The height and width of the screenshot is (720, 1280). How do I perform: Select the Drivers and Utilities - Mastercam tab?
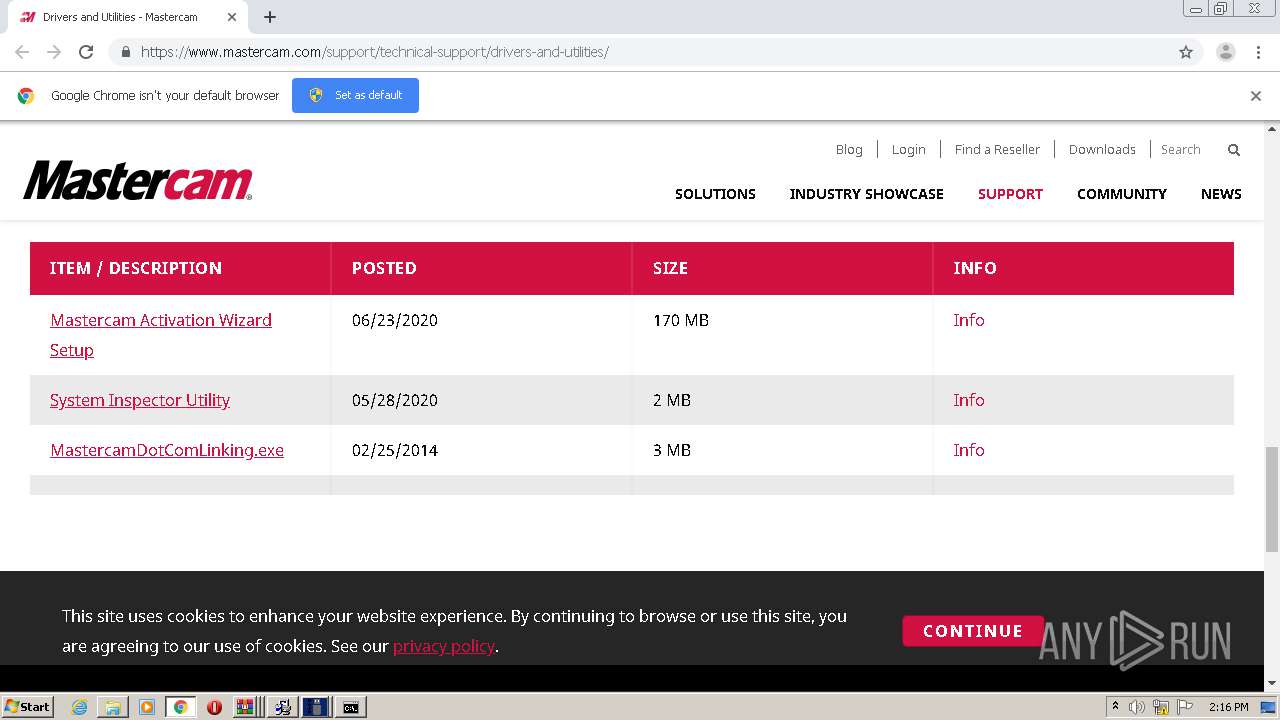pos(130,17)
